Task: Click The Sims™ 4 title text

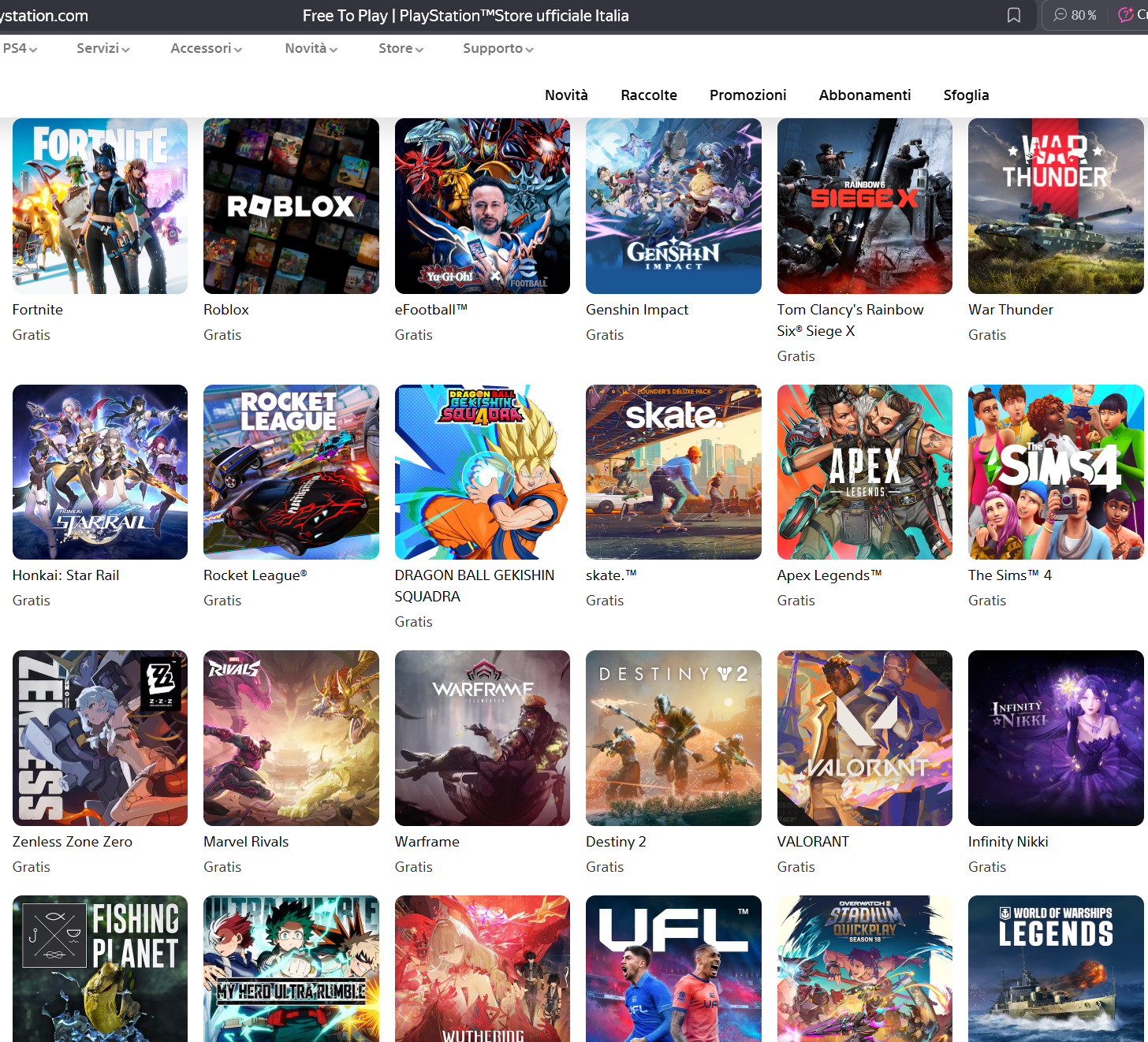Action: 1010,575
